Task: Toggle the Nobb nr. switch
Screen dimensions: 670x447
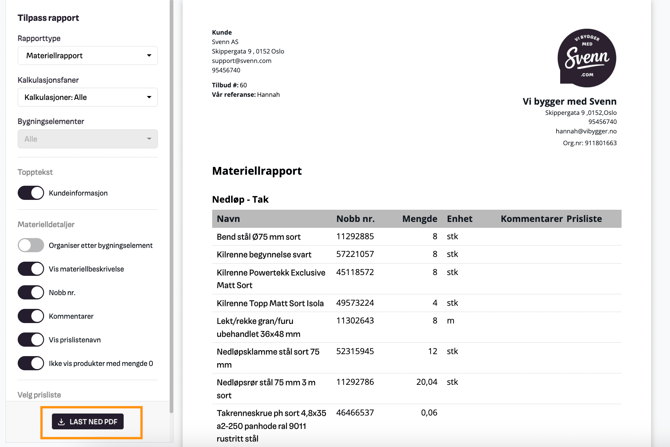Action: [x=31, y=292]
